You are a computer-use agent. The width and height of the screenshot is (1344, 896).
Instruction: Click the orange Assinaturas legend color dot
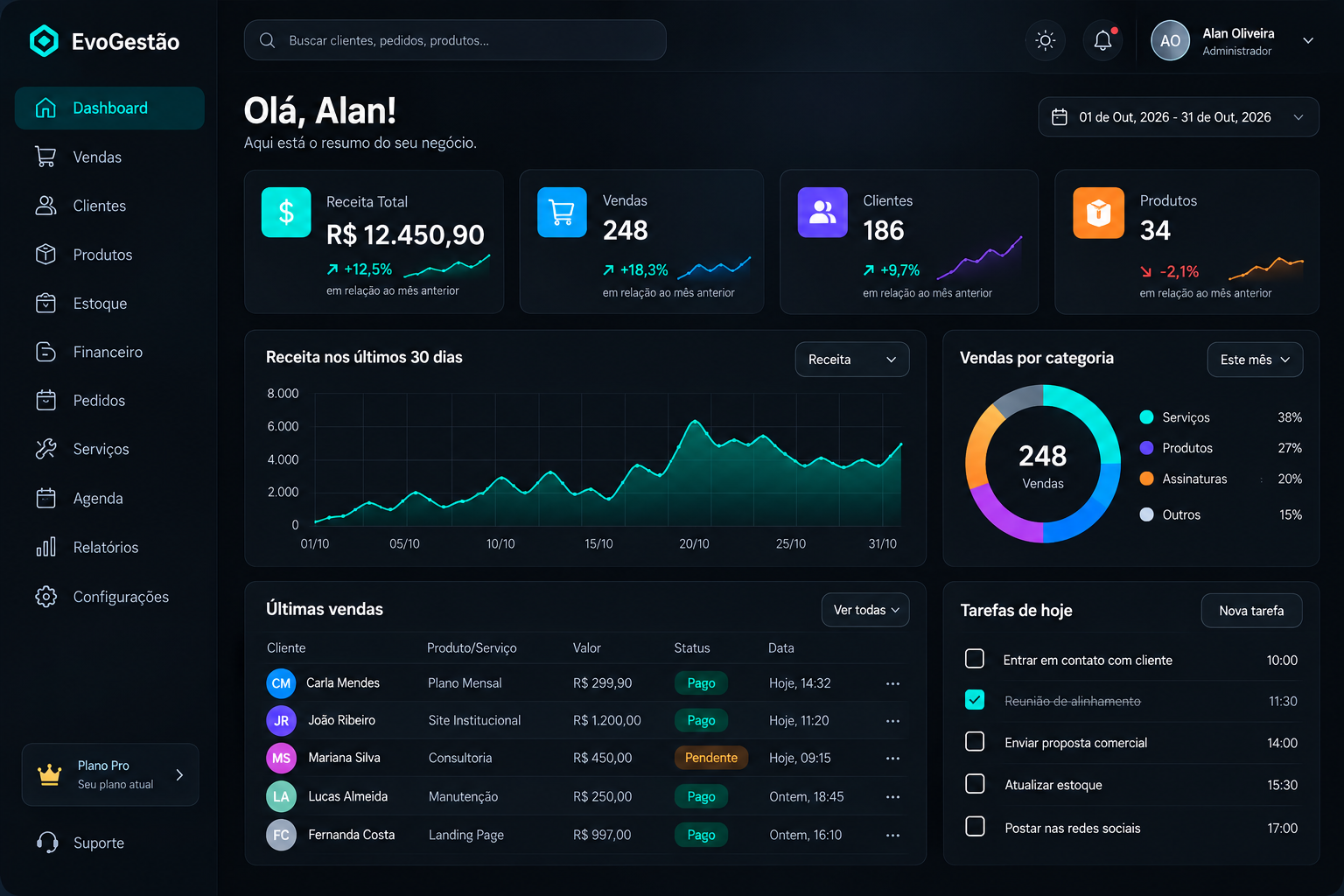coord(1146,479)
